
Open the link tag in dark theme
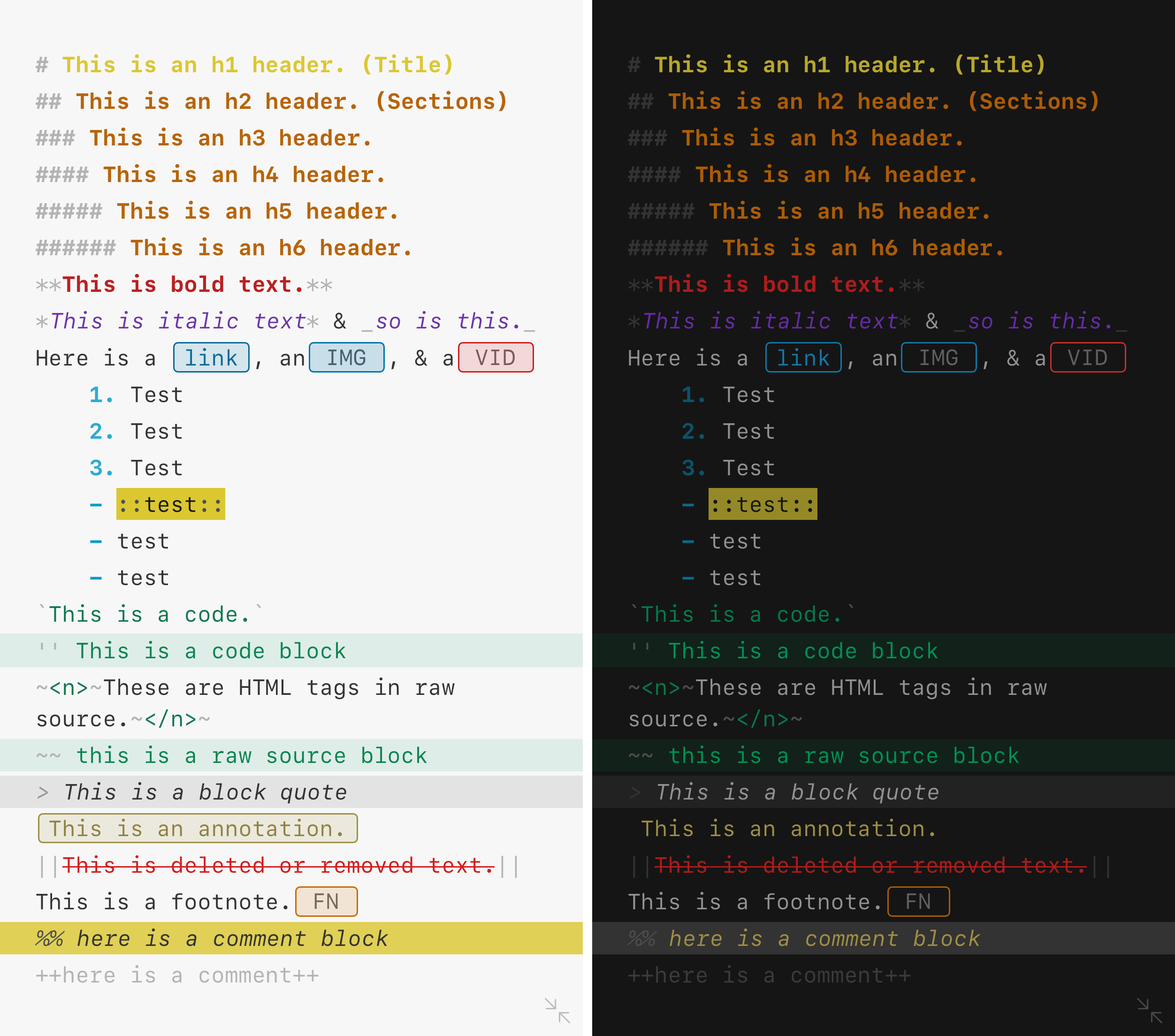coord(804,358)
